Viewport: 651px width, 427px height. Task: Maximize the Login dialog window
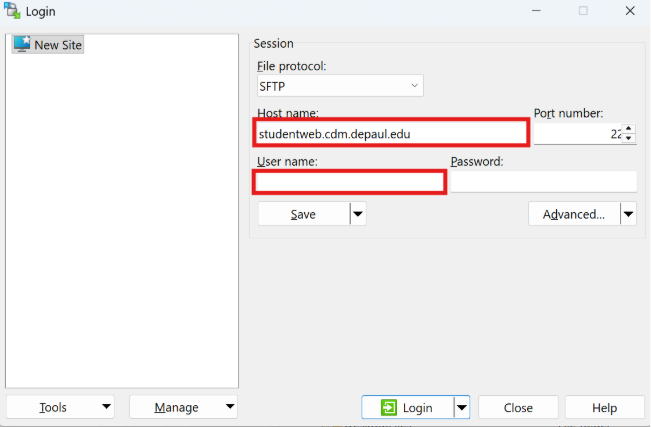coord(583,11)
